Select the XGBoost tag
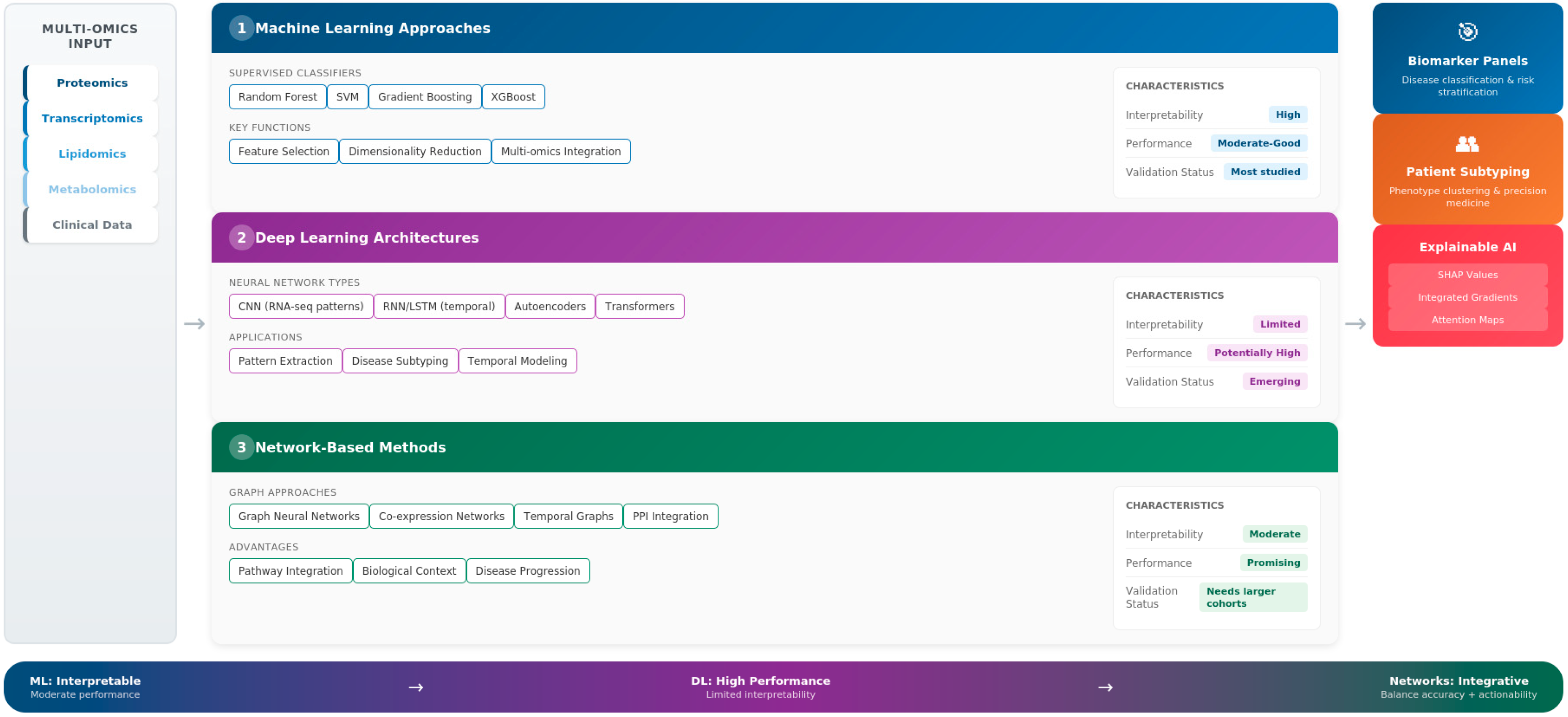Image resolution: width=1568 pixels, height=717 pixels. pyautogui.click(x=513, y=97)
